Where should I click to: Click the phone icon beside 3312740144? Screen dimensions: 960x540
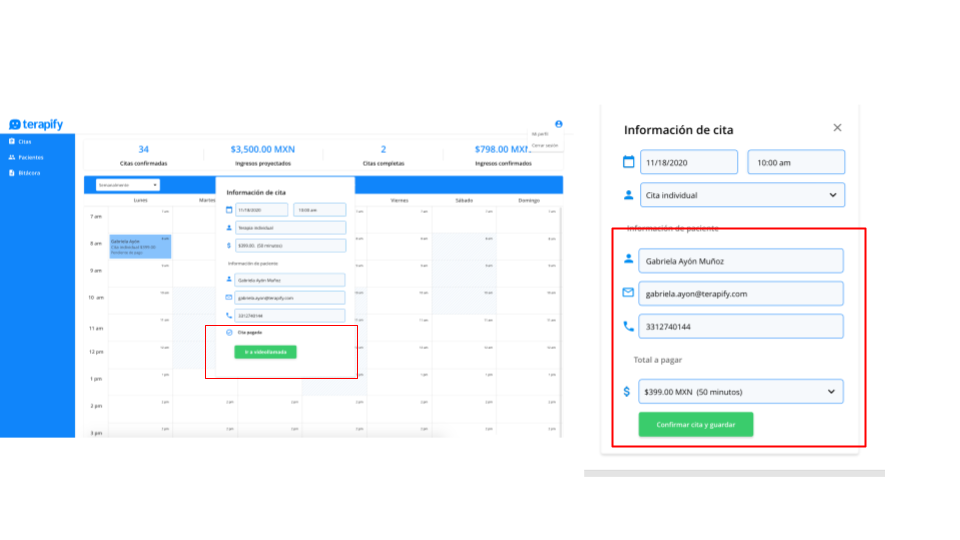tap(629, 326)
